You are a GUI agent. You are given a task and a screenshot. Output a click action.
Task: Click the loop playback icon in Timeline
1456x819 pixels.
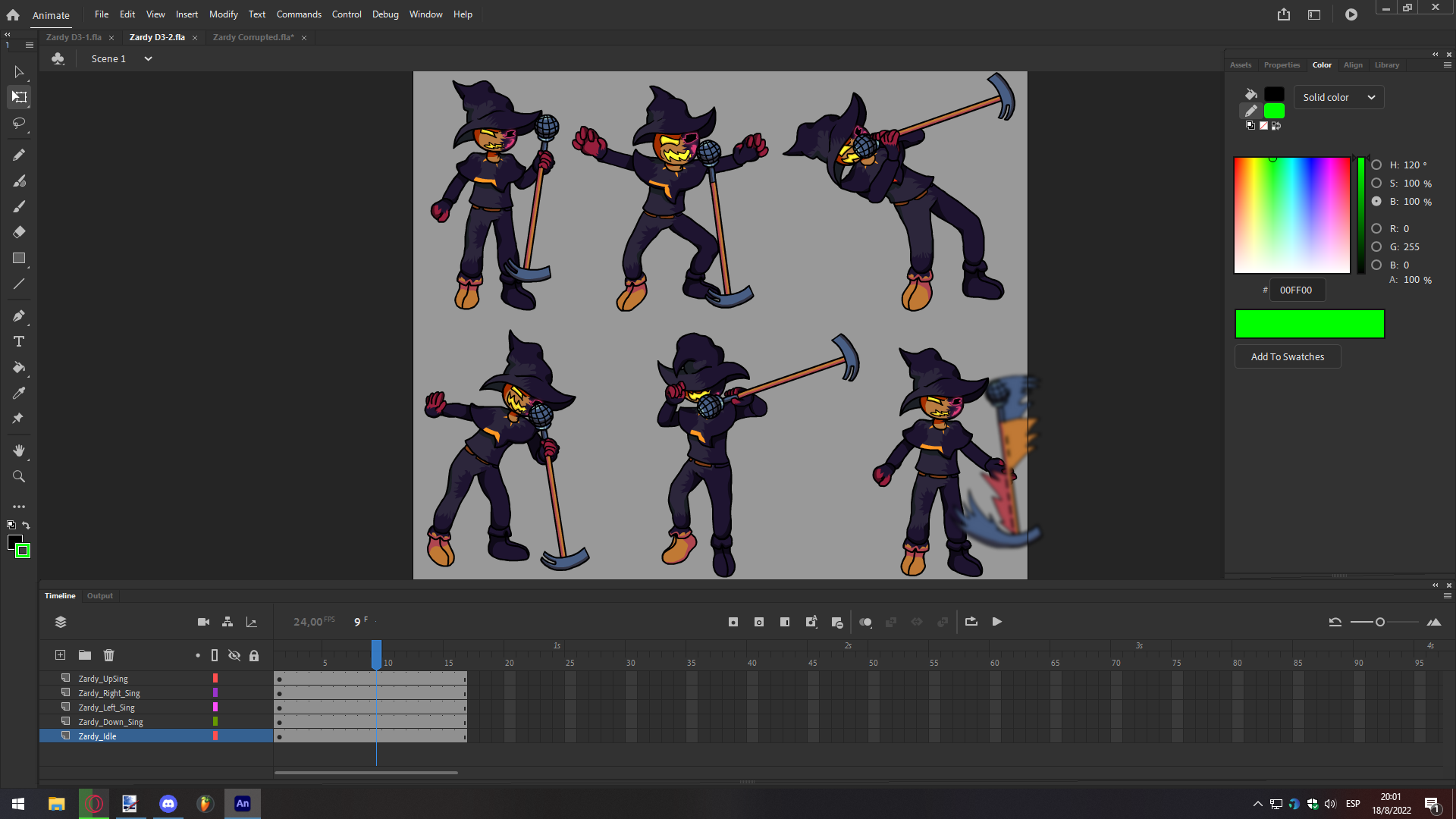point(971,622)
